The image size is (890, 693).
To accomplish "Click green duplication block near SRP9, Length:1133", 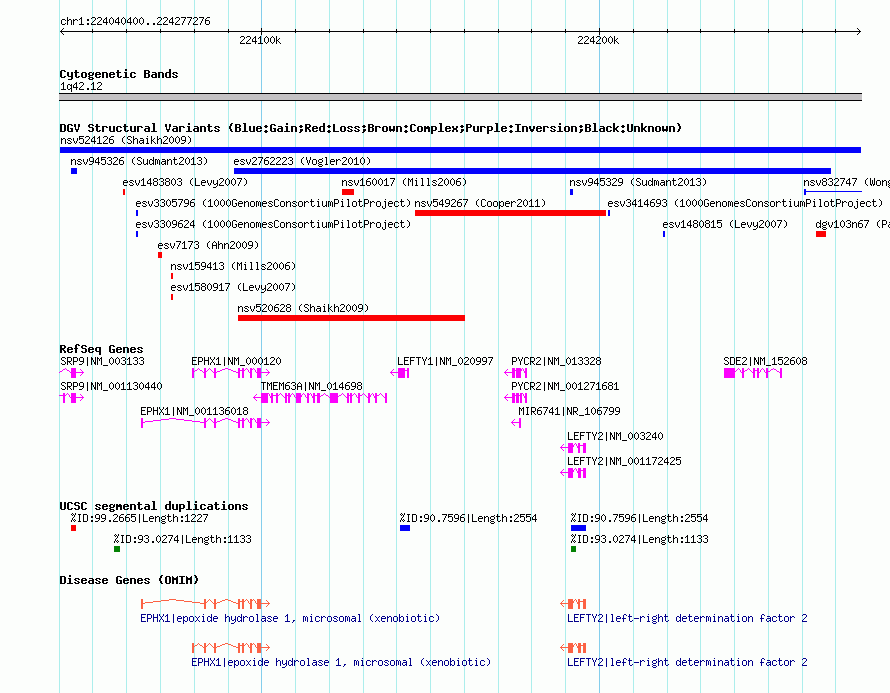I will pos(117,549).
